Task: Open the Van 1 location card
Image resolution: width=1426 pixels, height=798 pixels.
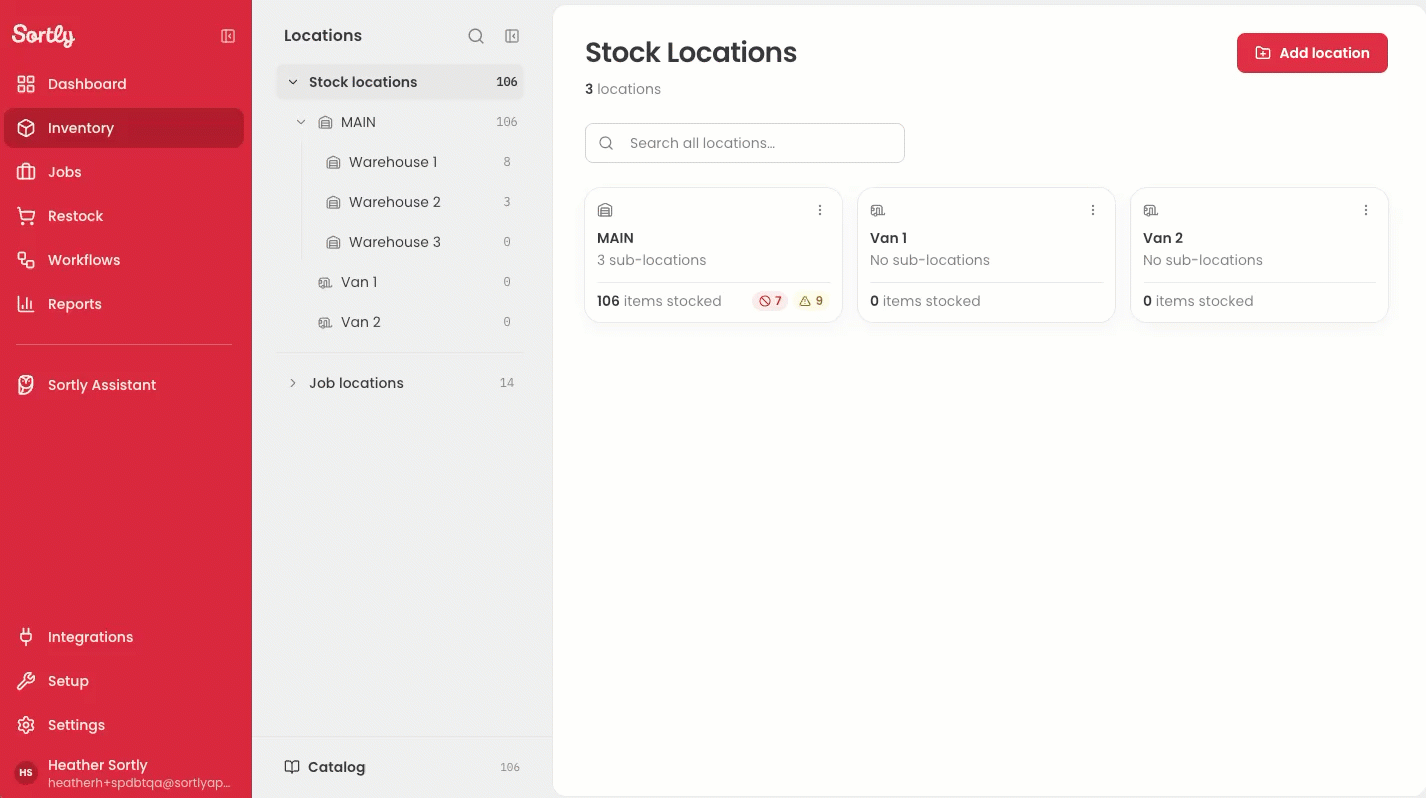Action: pos(986,255)
